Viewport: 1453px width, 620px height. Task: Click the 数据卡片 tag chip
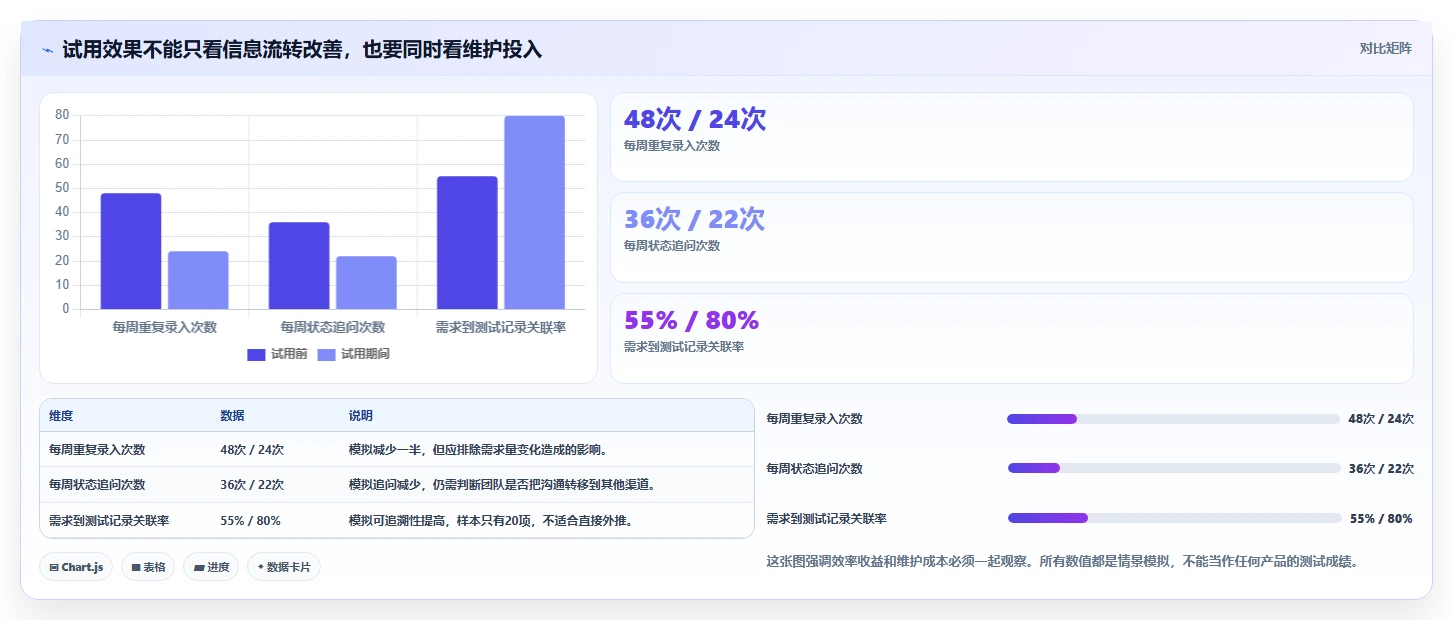[x=284, y=567]
